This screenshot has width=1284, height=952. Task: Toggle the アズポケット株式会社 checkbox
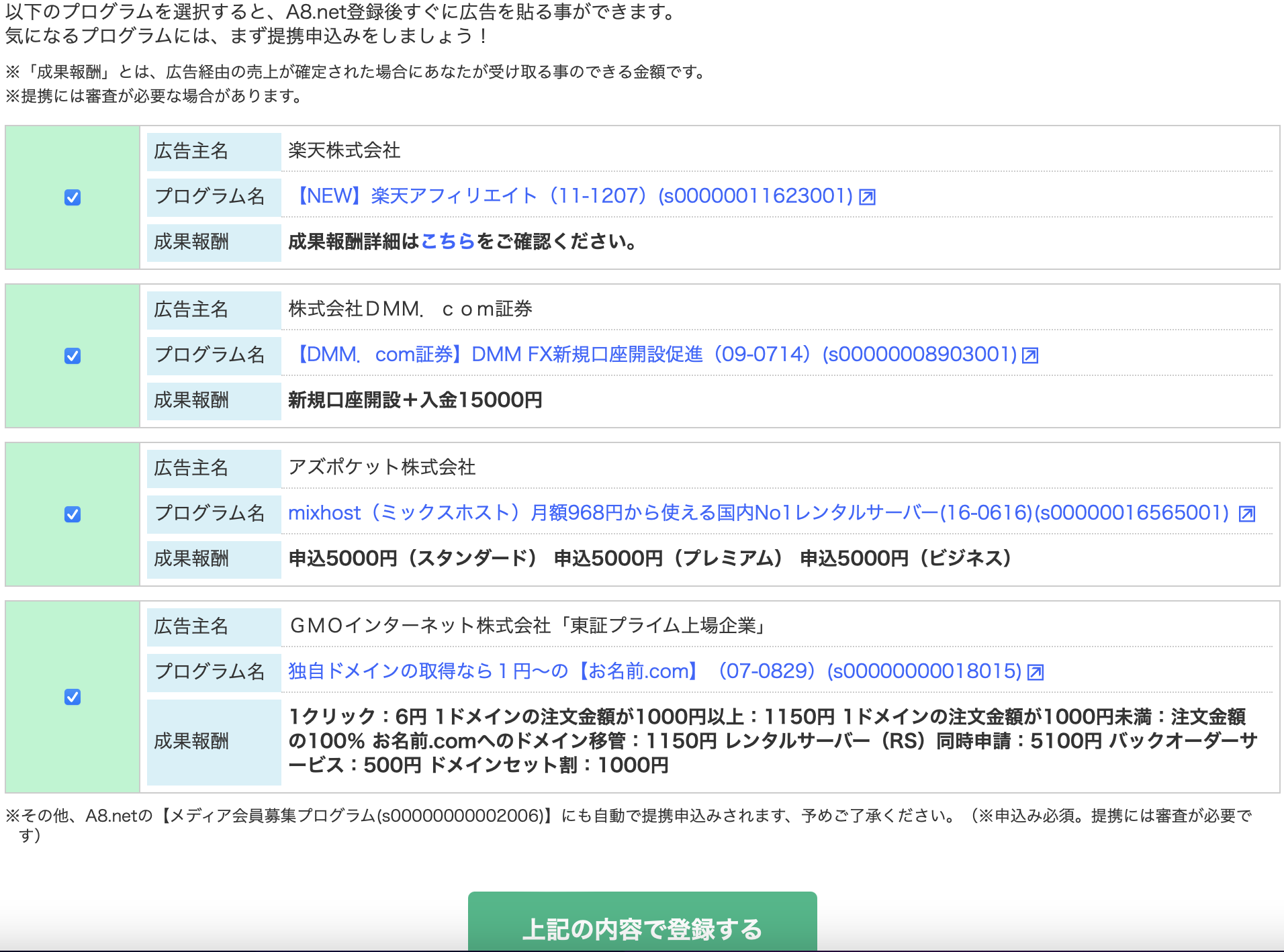(x=73, y=514)
